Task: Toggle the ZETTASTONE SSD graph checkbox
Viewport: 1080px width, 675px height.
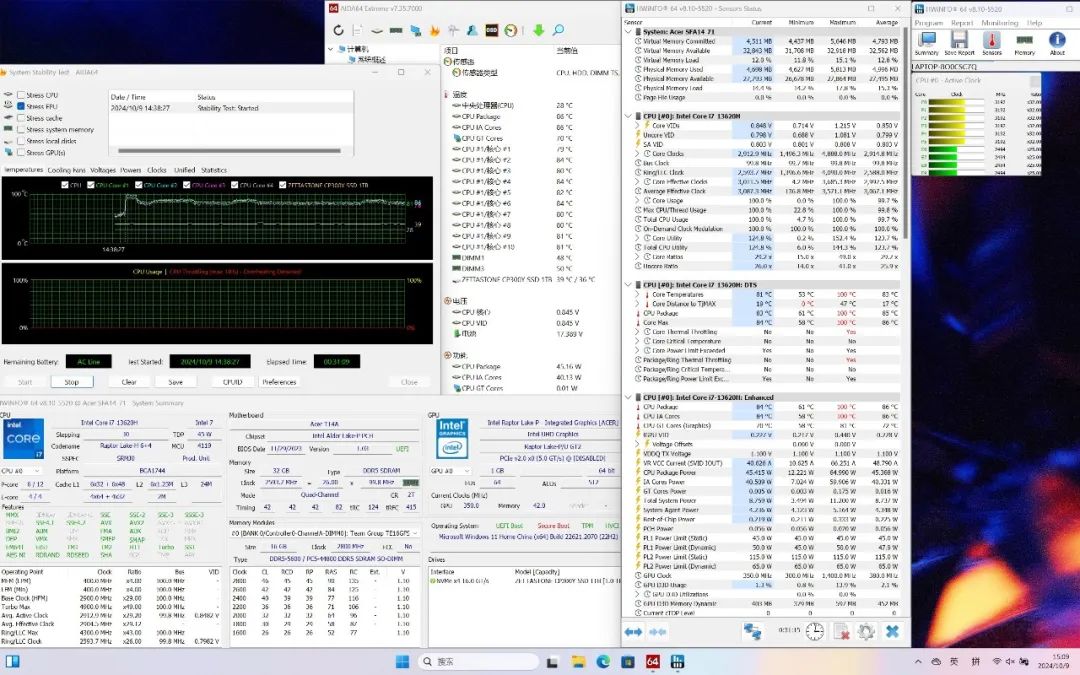Action: tap(282, 185)
